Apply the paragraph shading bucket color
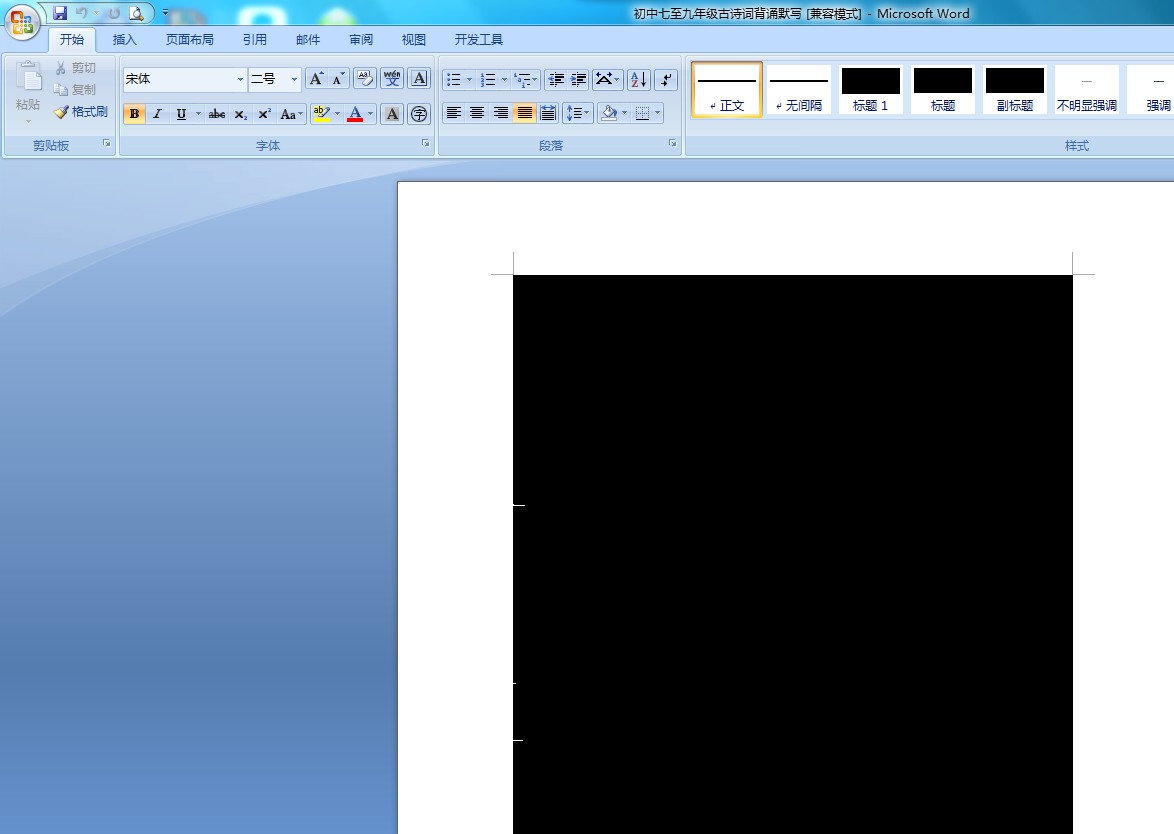Viewport: 1174px width, 834px height. [609, 113]
